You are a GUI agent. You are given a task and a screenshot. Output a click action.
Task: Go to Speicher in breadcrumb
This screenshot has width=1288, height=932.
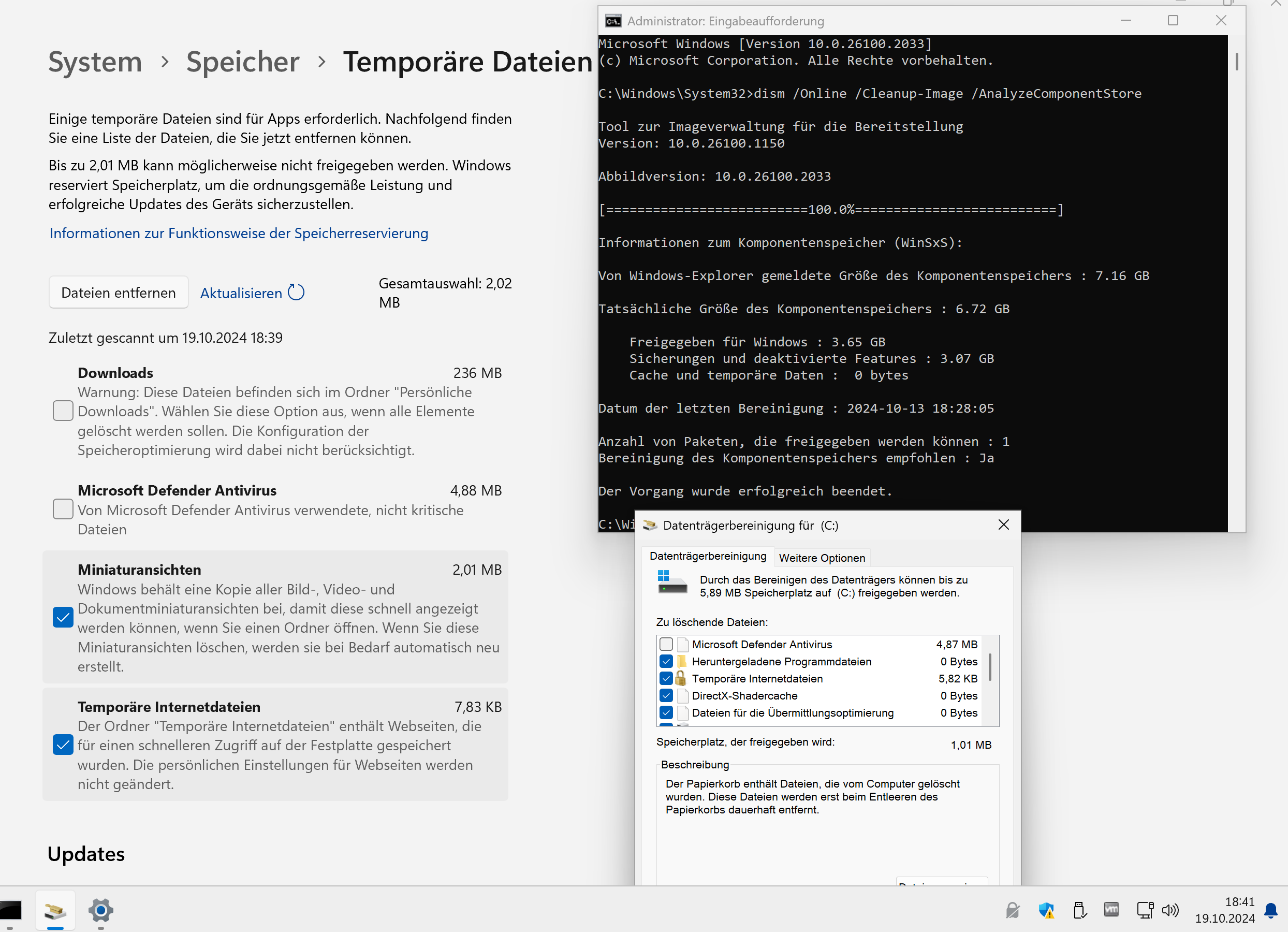(242, 61)
